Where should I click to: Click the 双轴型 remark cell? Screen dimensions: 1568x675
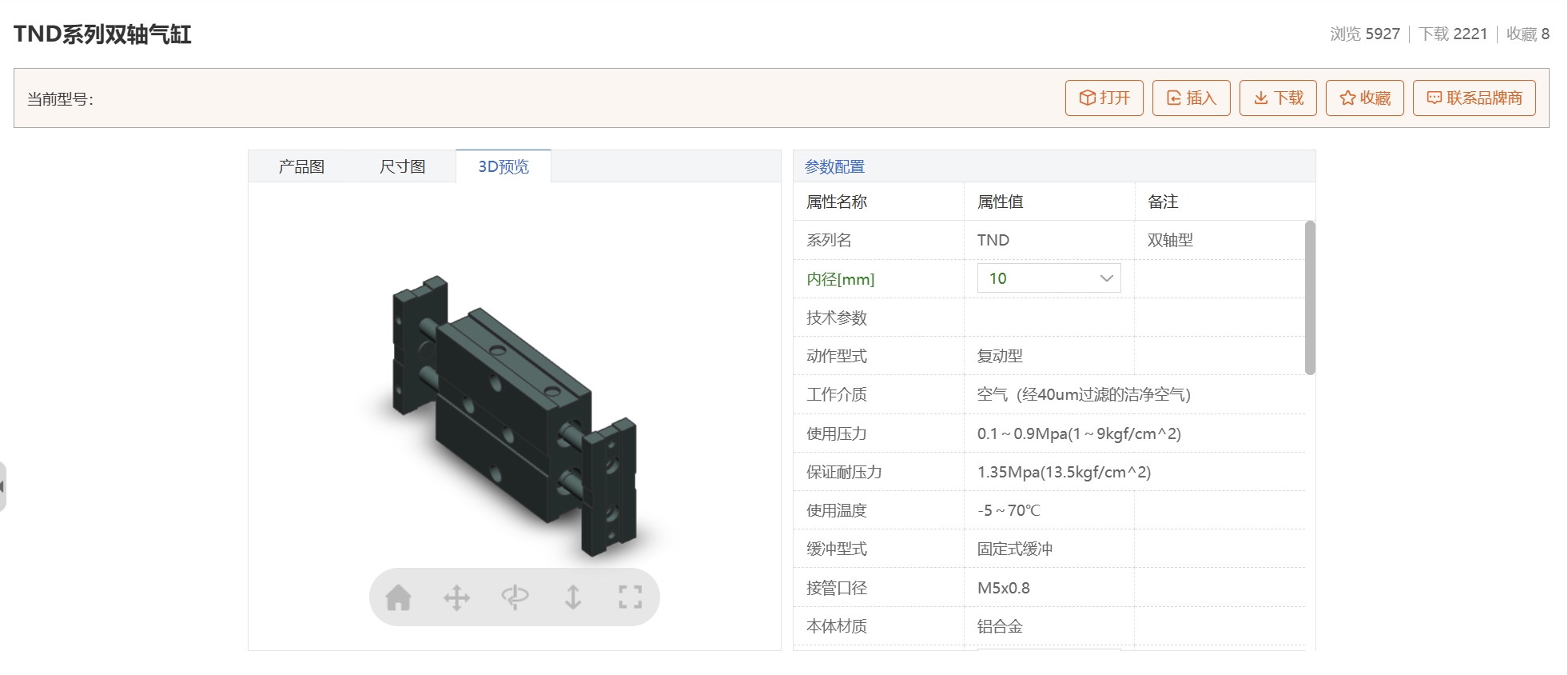click(1170, 240)
